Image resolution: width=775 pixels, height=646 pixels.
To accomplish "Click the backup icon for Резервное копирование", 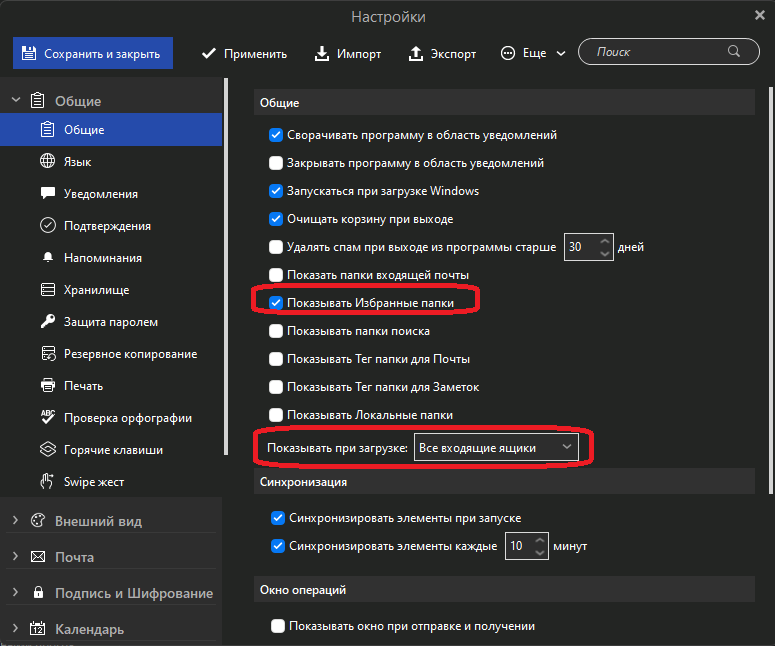I will tap(48, 353).
